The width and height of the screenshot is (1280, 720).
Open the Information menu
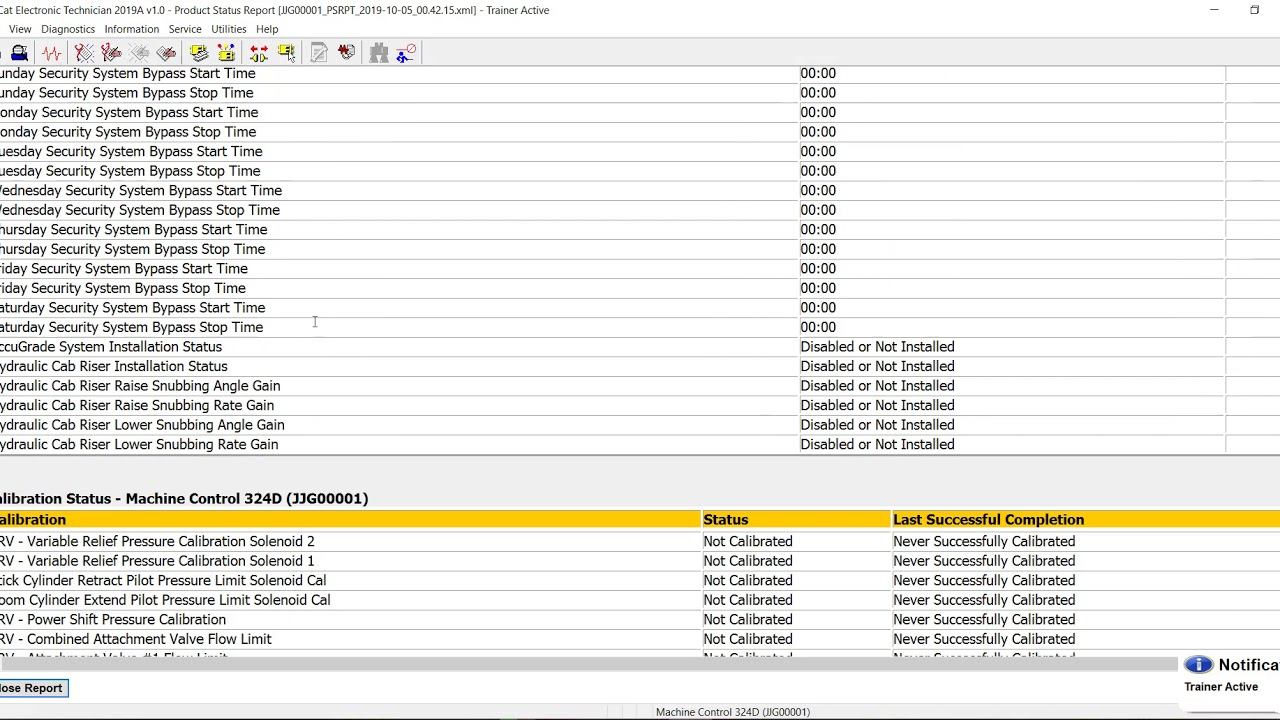[x=132, y=29]
